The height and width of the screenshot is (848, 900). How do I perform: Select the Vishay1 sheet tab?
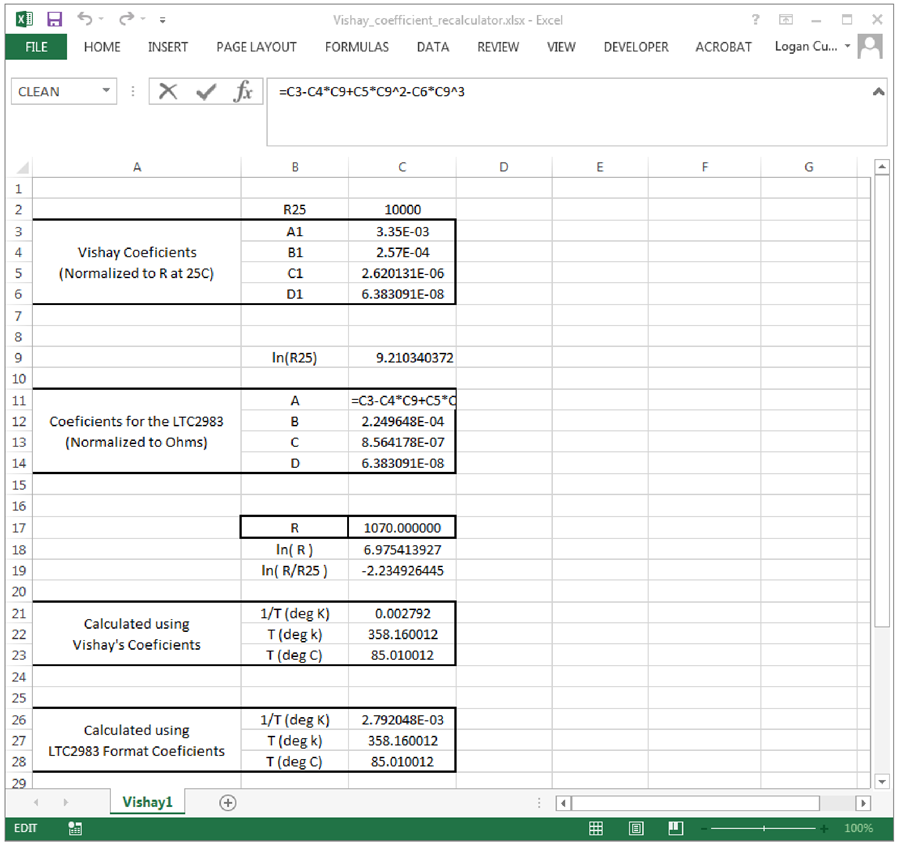[148, 802]
